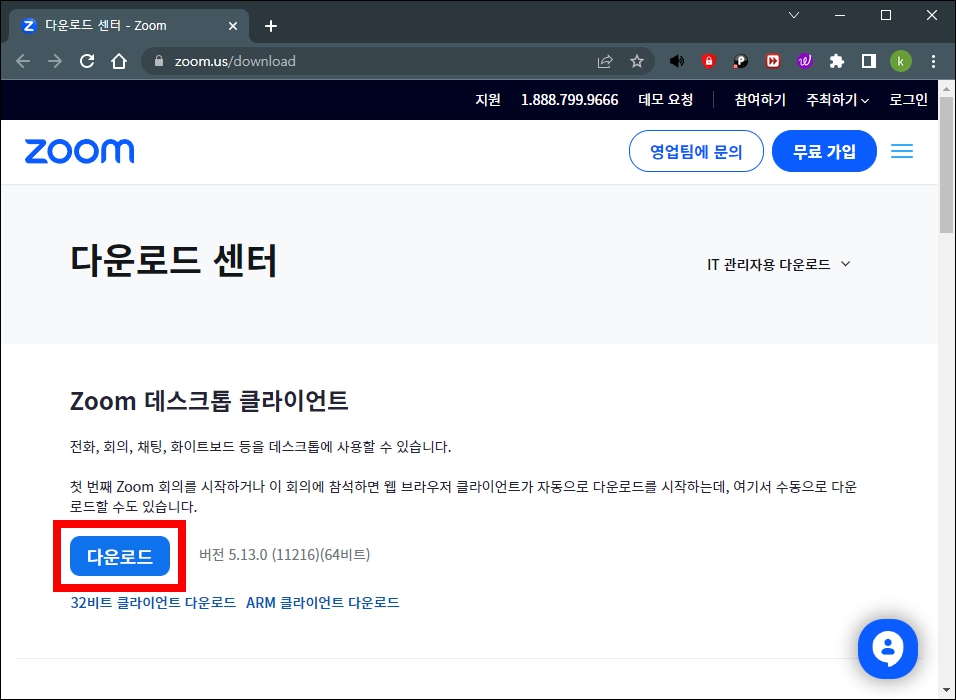956x700 pixels.
Task: Select the 다운로드 센터 - Zoom tab
Action: click(129, 26)
